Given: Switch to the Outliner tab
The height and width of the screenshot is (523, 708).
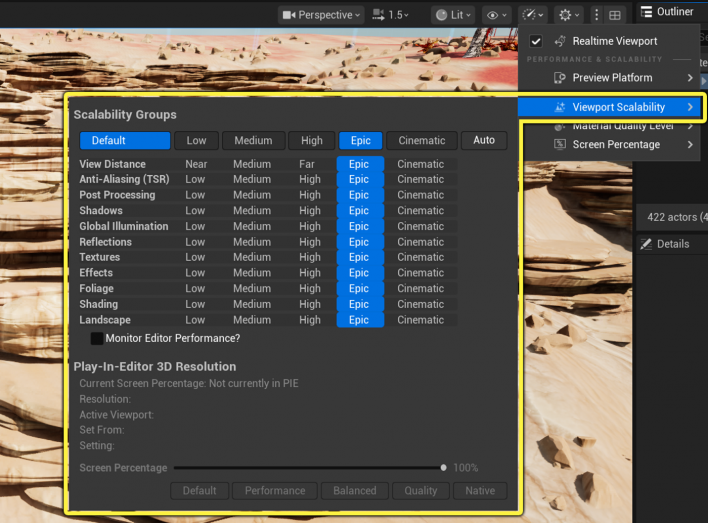Looking at the screenshot, I should [668, 12].
